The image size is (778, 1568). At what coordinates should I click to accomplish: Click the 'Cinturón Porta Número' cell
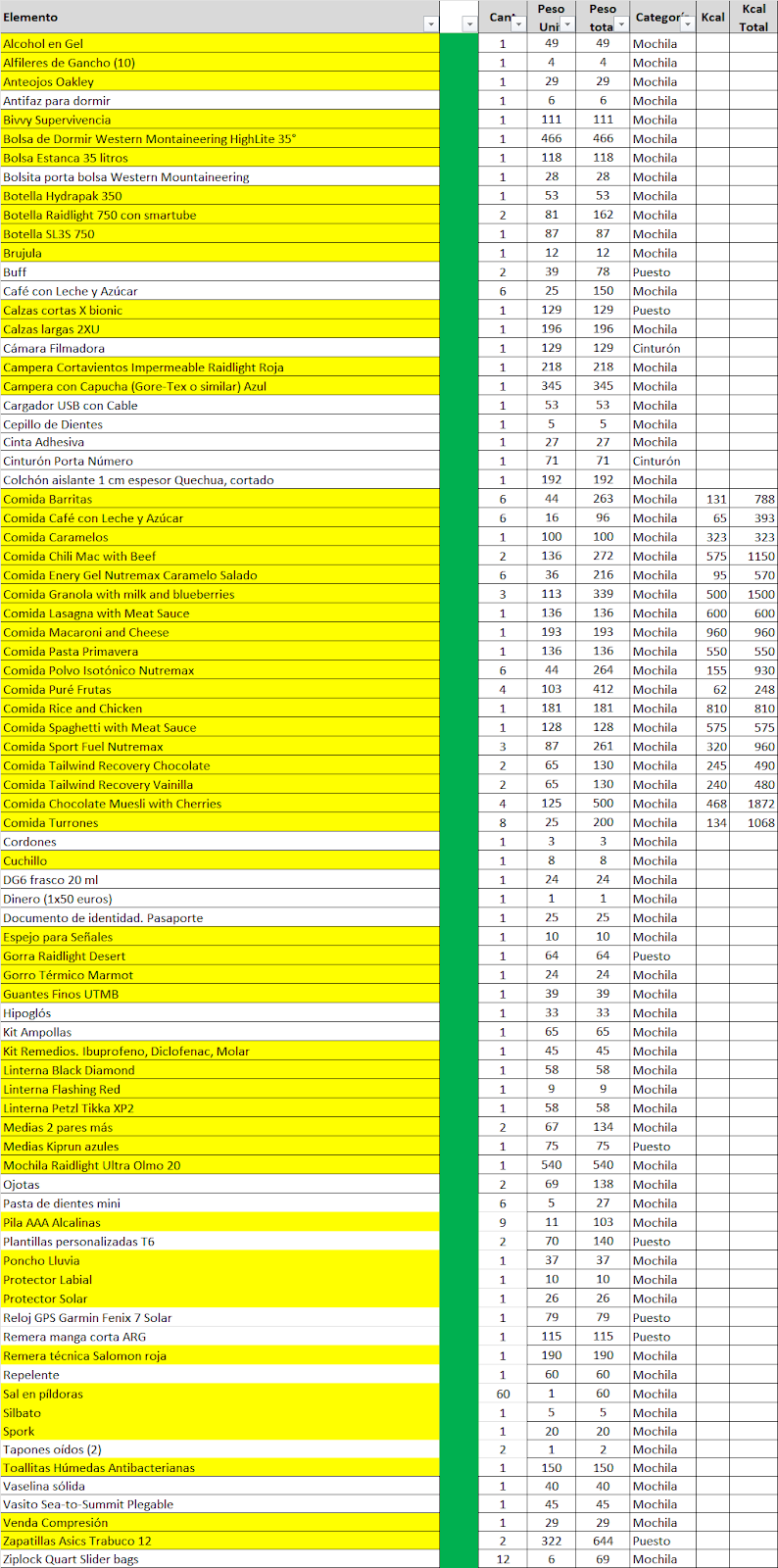click(x=219, y=461)
